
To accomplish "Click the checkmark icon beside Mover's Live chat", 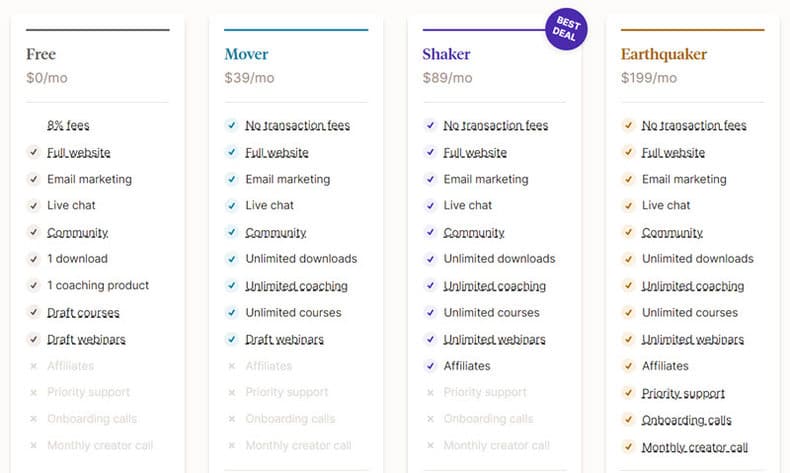I will (232, 206).
